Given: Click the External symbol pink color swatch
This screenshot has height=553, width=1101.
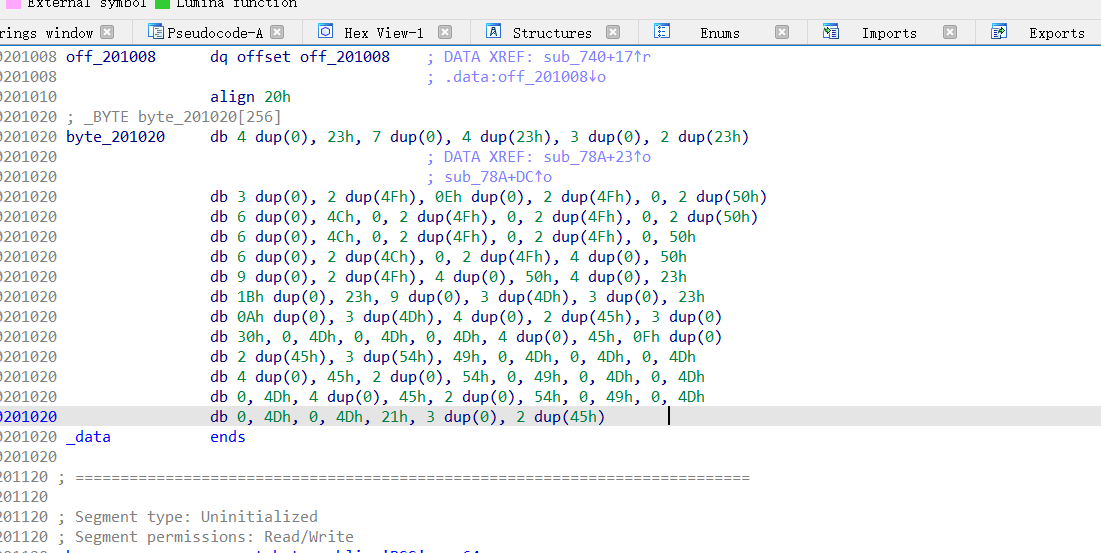Looking at the screenshot, I should pyautogui.click(x=13, y=4).
